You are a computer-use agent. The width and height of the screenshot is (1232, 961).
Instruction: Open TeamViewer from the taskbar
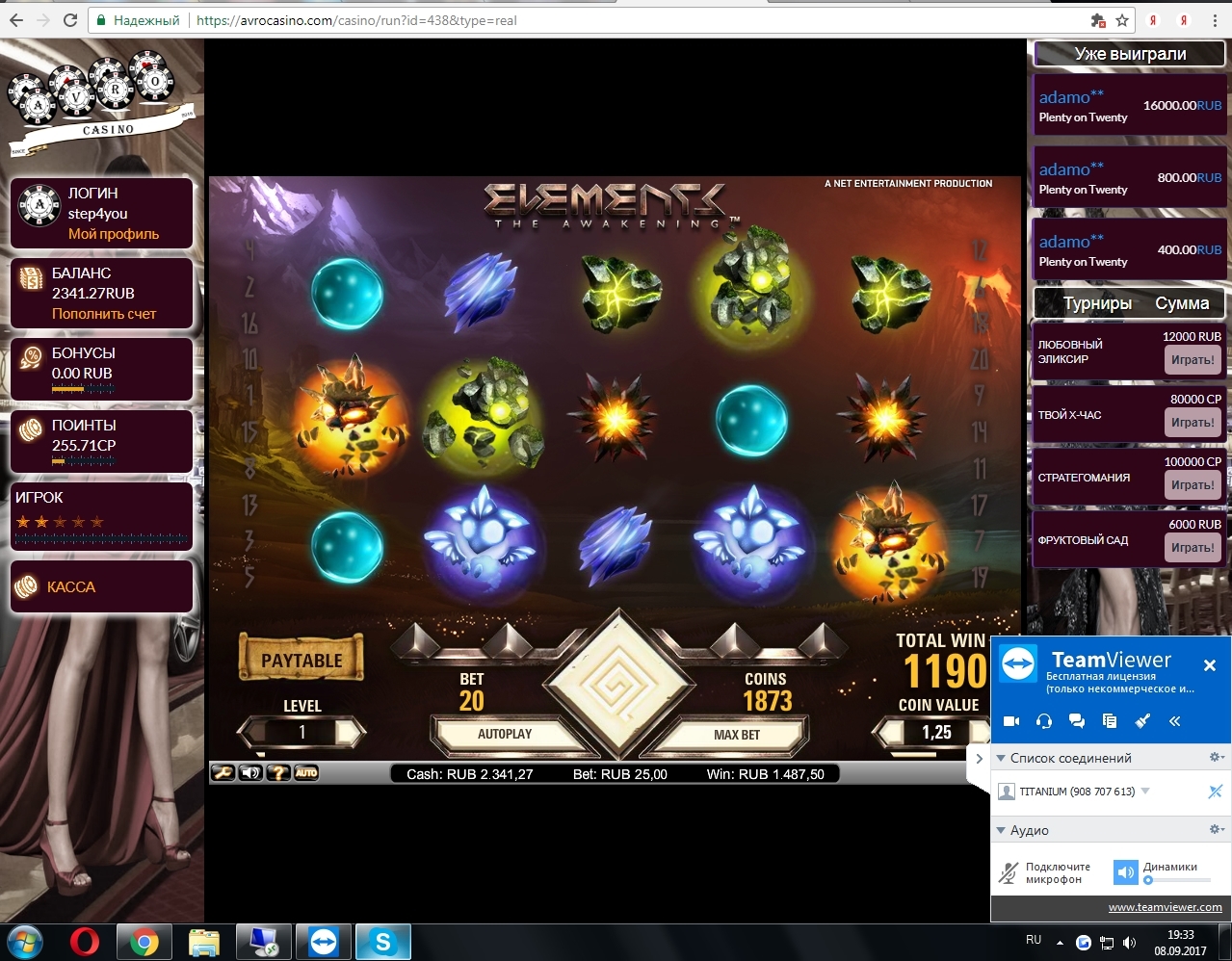pyautogui.click(x=324, y=942)
